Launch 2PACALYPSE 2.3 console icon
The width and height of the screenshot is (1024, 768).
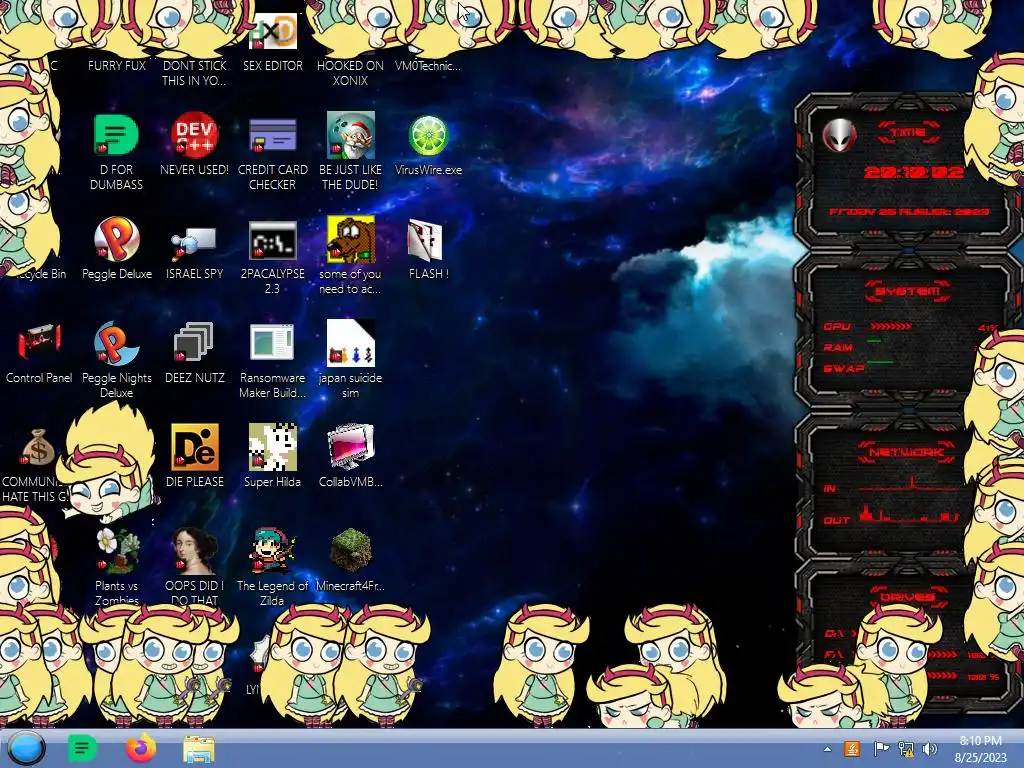(273, 240)
